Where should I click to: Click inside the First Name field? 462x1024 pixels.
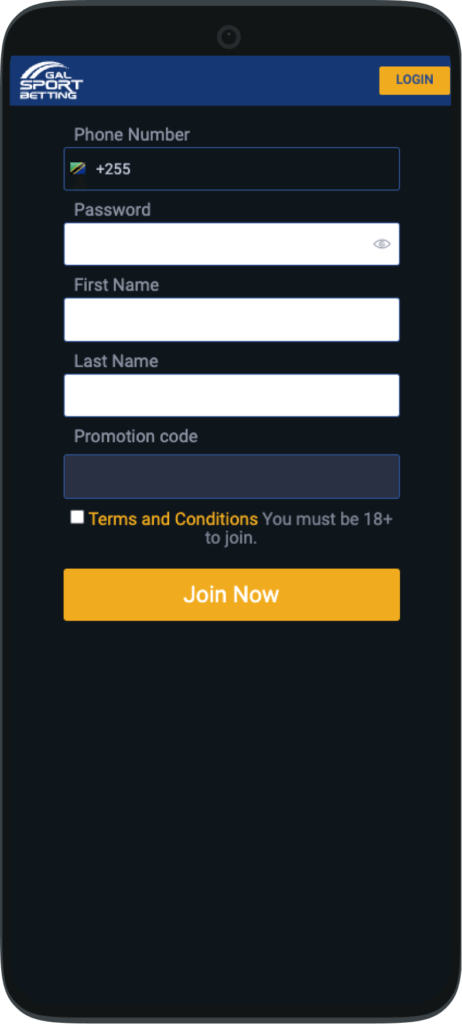click(231, 319)
